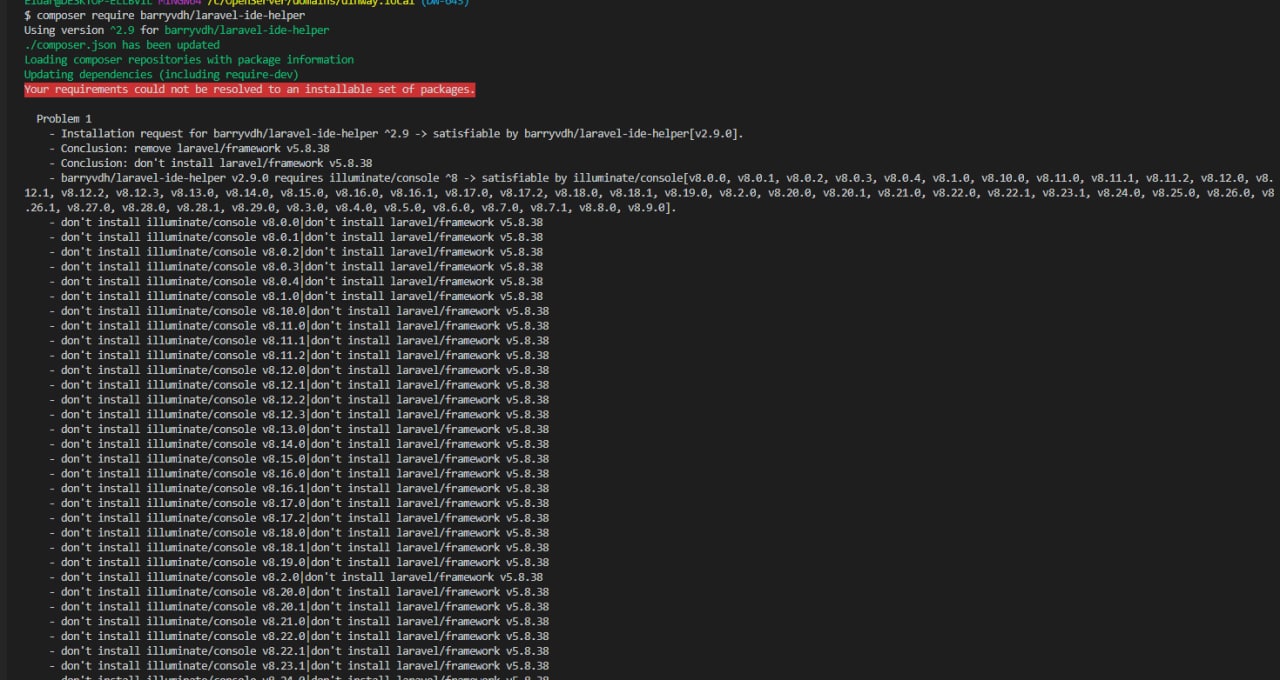
Task: Select 'don't install illuminate/console v8.20.0' row
Action: coord(299,592)
